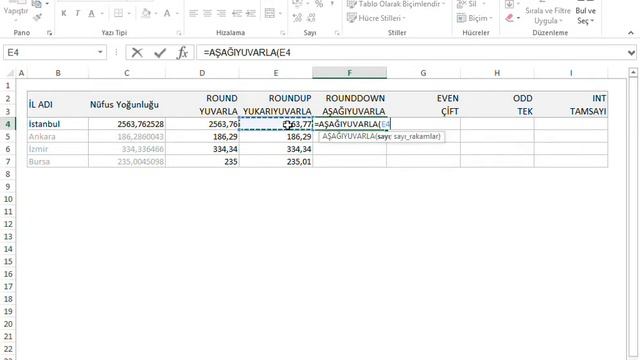
Task: Click the fill color bucket icon
Action: tap(146, 13)
